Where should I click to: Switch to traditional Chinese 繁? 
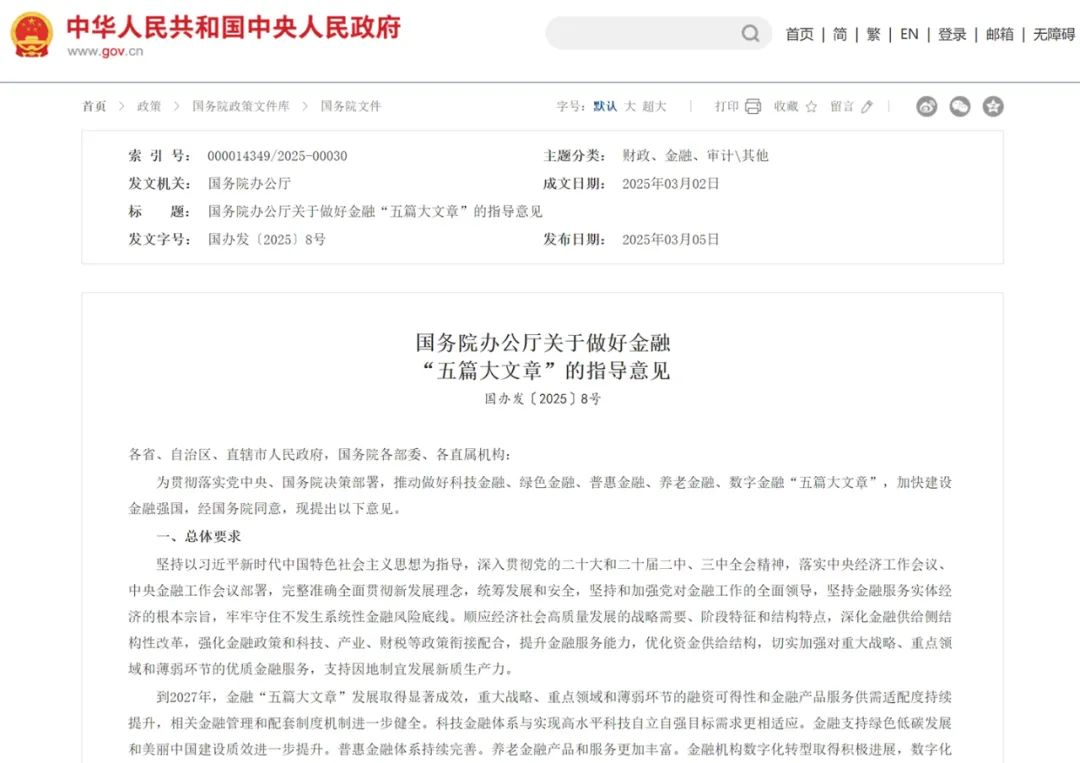coord(874,34)
